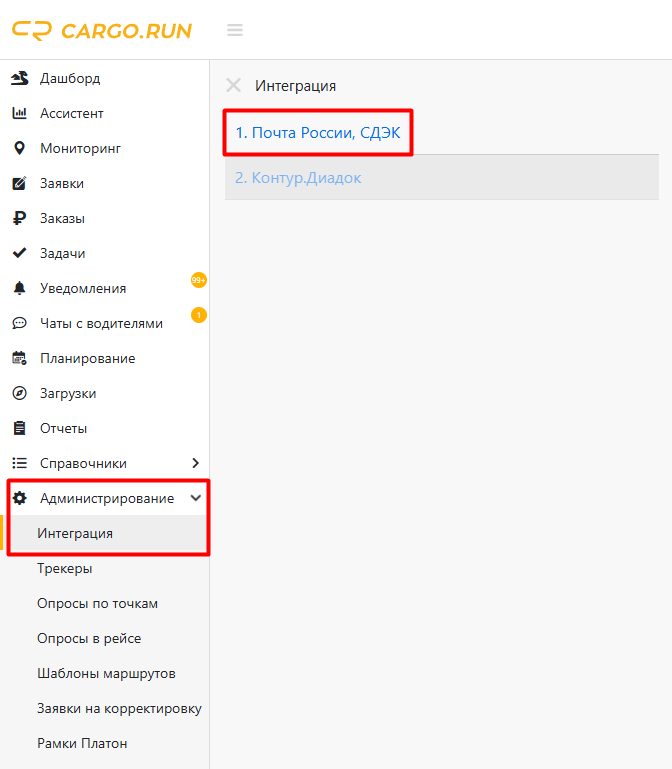
Task: Close the Интеграция panel with X
Action: pyautogui.click(x=234, y=85)
